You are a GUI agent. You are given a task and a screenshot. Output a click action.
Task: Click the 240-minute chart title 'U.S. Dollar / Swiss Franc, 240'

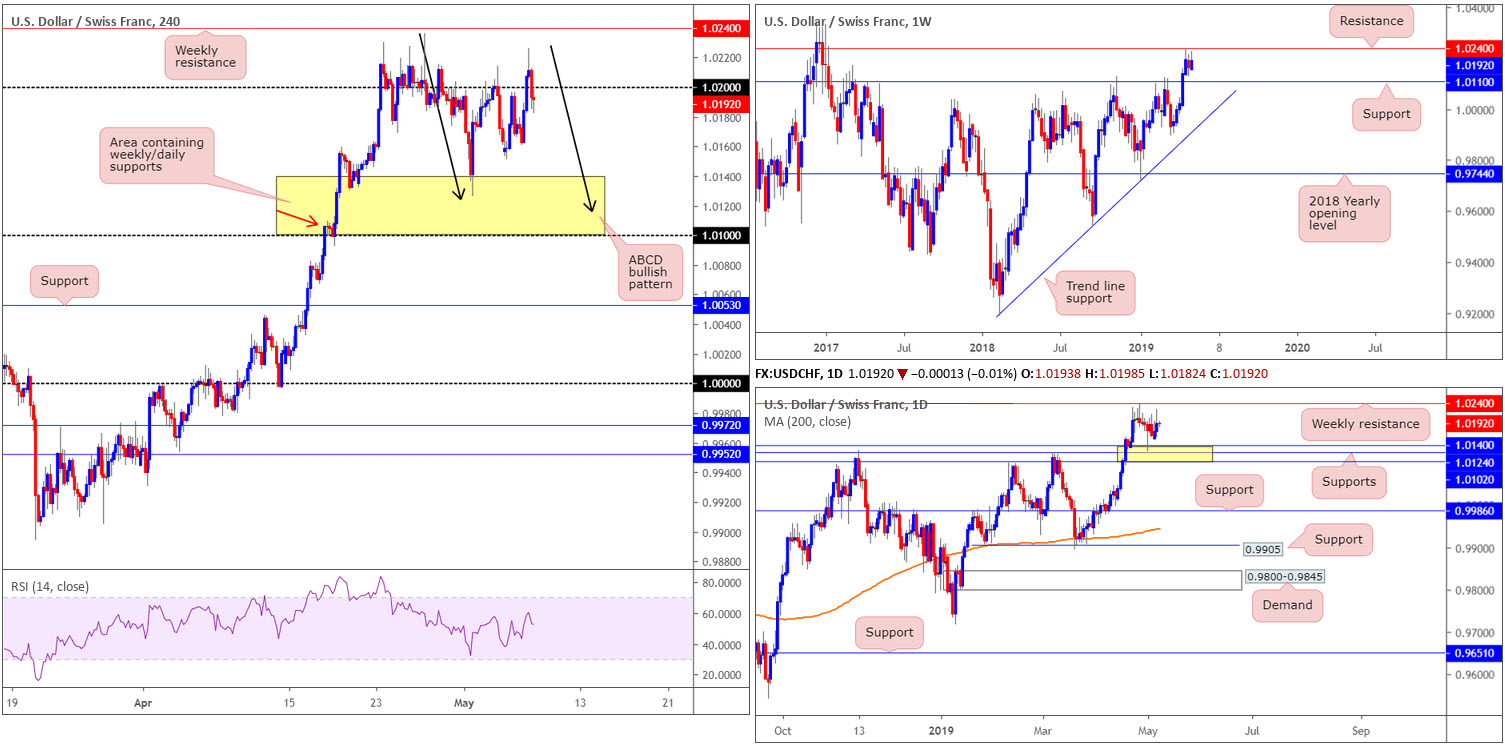pyautogui.click(x=98, y=20)
